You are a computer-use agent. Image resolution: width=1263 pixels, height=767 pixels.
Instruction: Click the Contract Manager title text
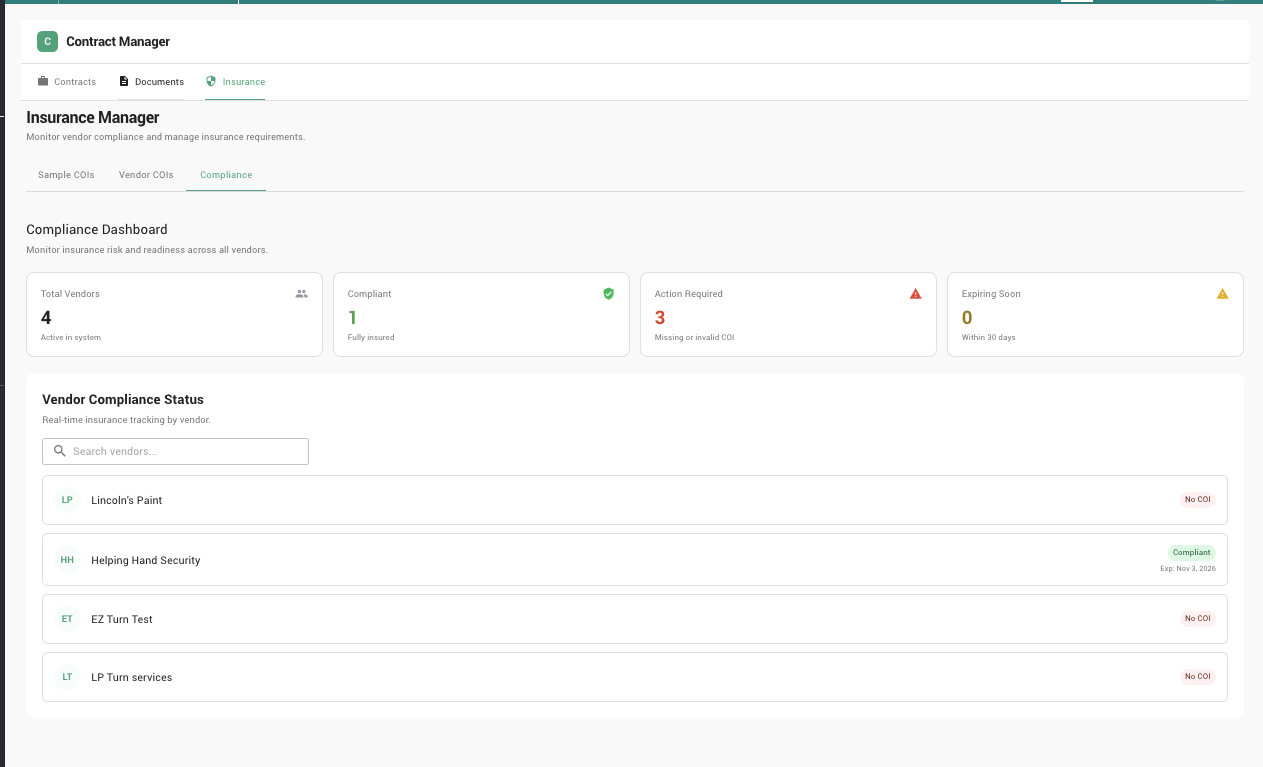point(118,42)
